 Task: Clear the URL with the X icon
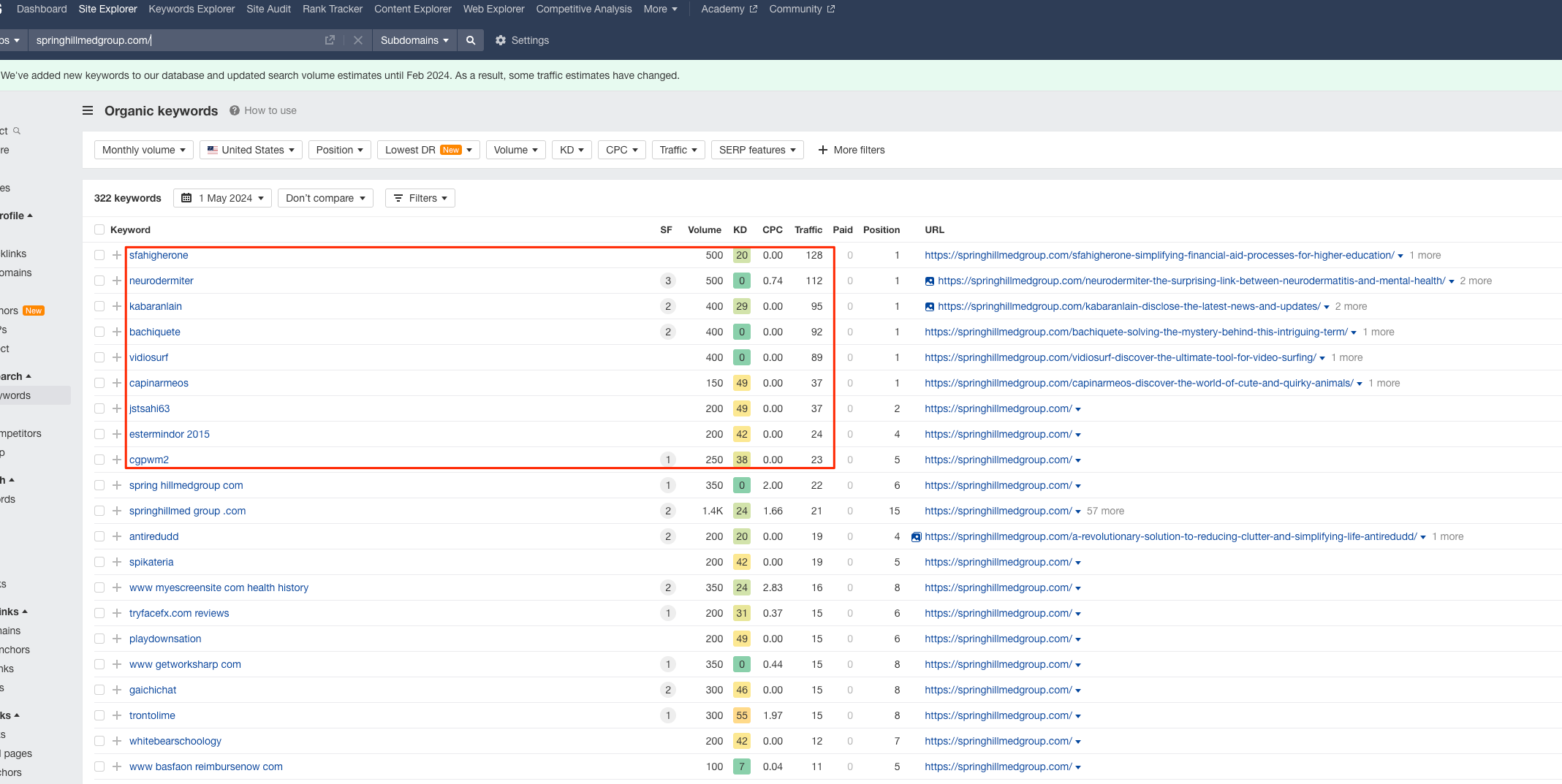click(358, 40)
